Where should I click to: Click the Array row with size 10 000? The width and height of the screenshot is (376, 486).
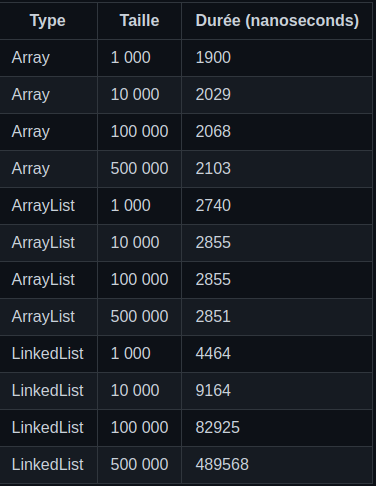tap(186, 95)
